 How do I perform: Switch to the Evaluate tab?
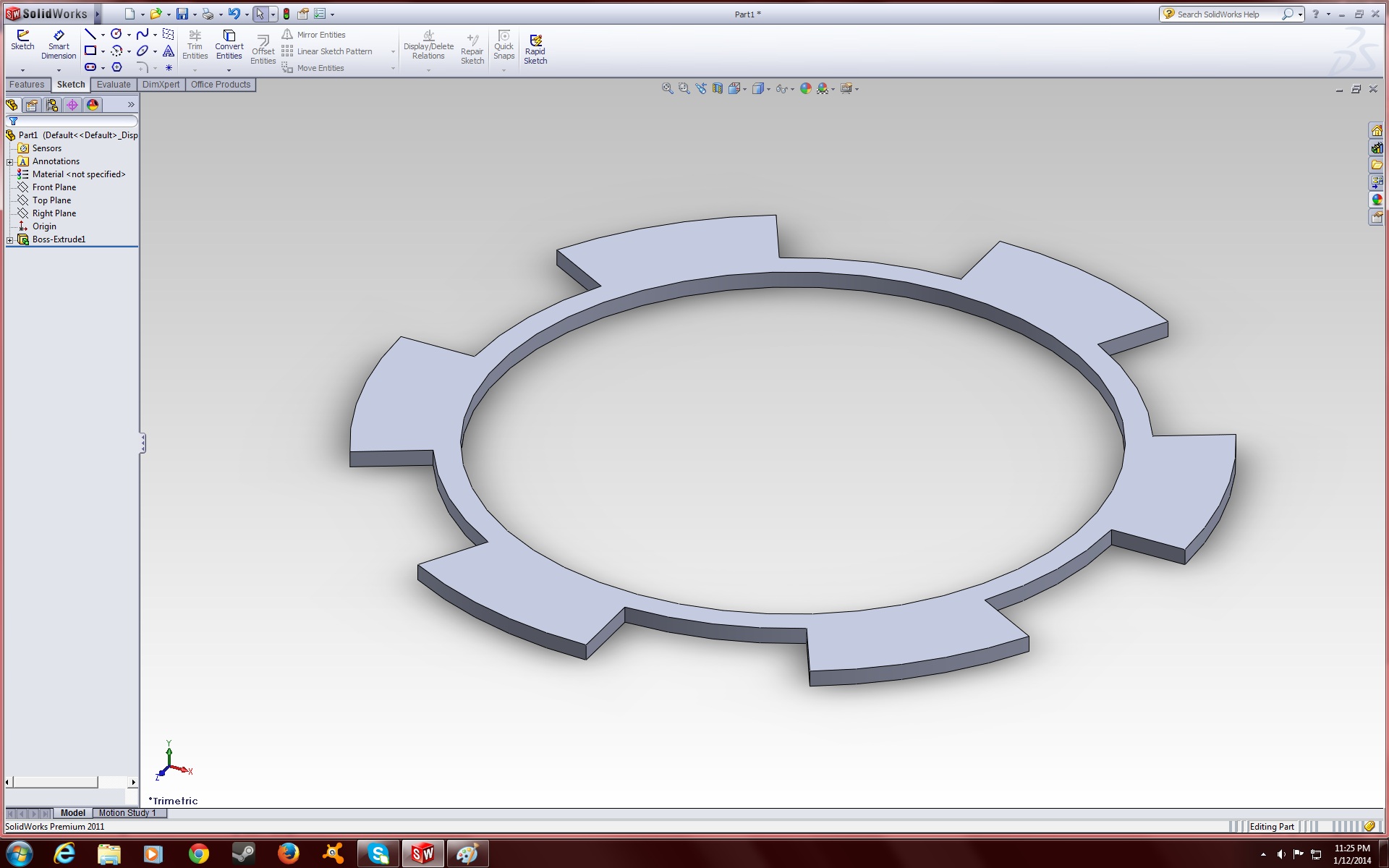point(114,85)
